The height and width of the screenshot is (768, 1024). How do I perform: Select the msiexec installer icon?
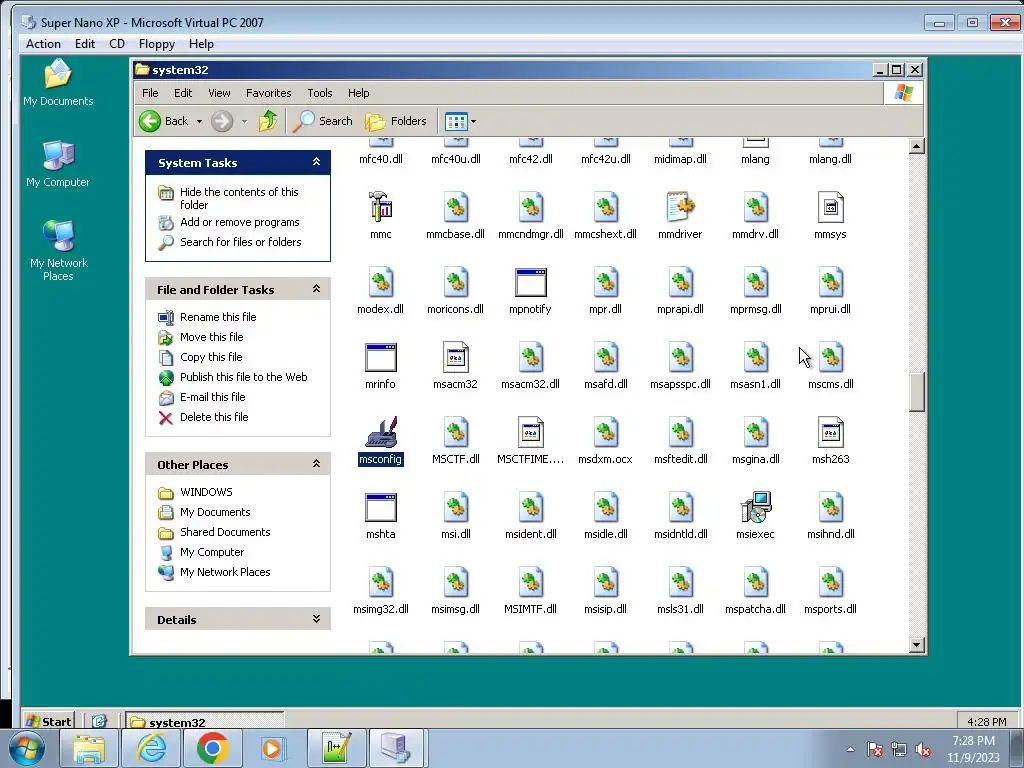(x=756, y=507)
